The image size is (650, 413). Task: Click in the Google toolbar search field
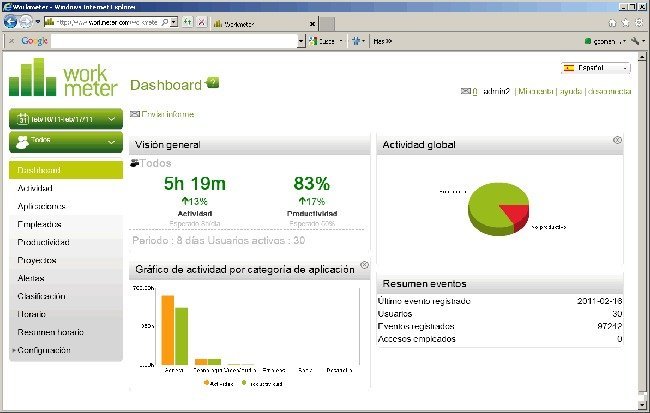tap(175, 41)
